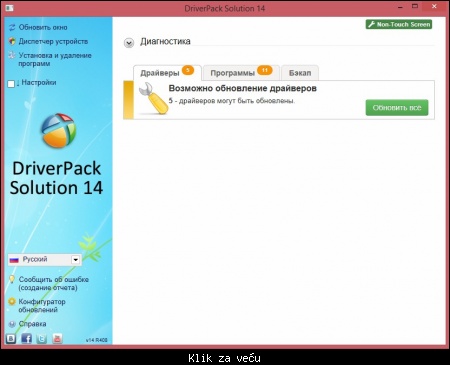Click the add/remove programs icon
The height and width of the screenshot is (365, 450).
12,55
